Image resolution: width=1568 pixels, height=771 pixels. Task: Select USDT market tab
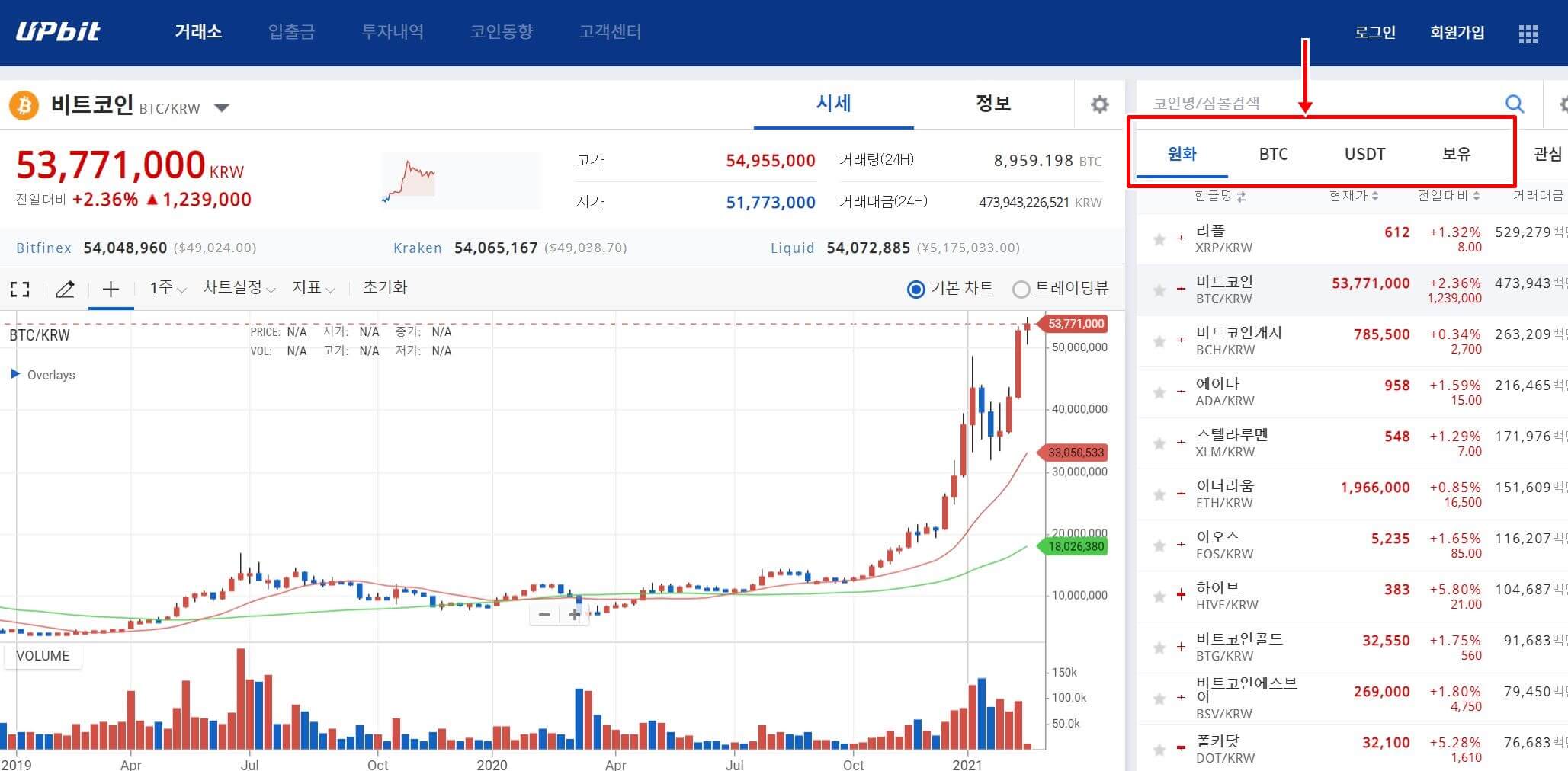click(1365, 154)
